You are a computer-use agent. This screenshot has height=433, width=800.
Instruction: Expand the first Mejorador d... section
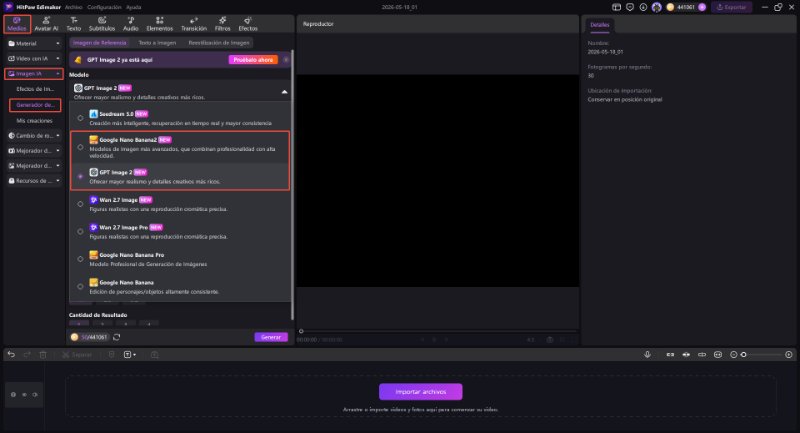click(x=34, y=151)
